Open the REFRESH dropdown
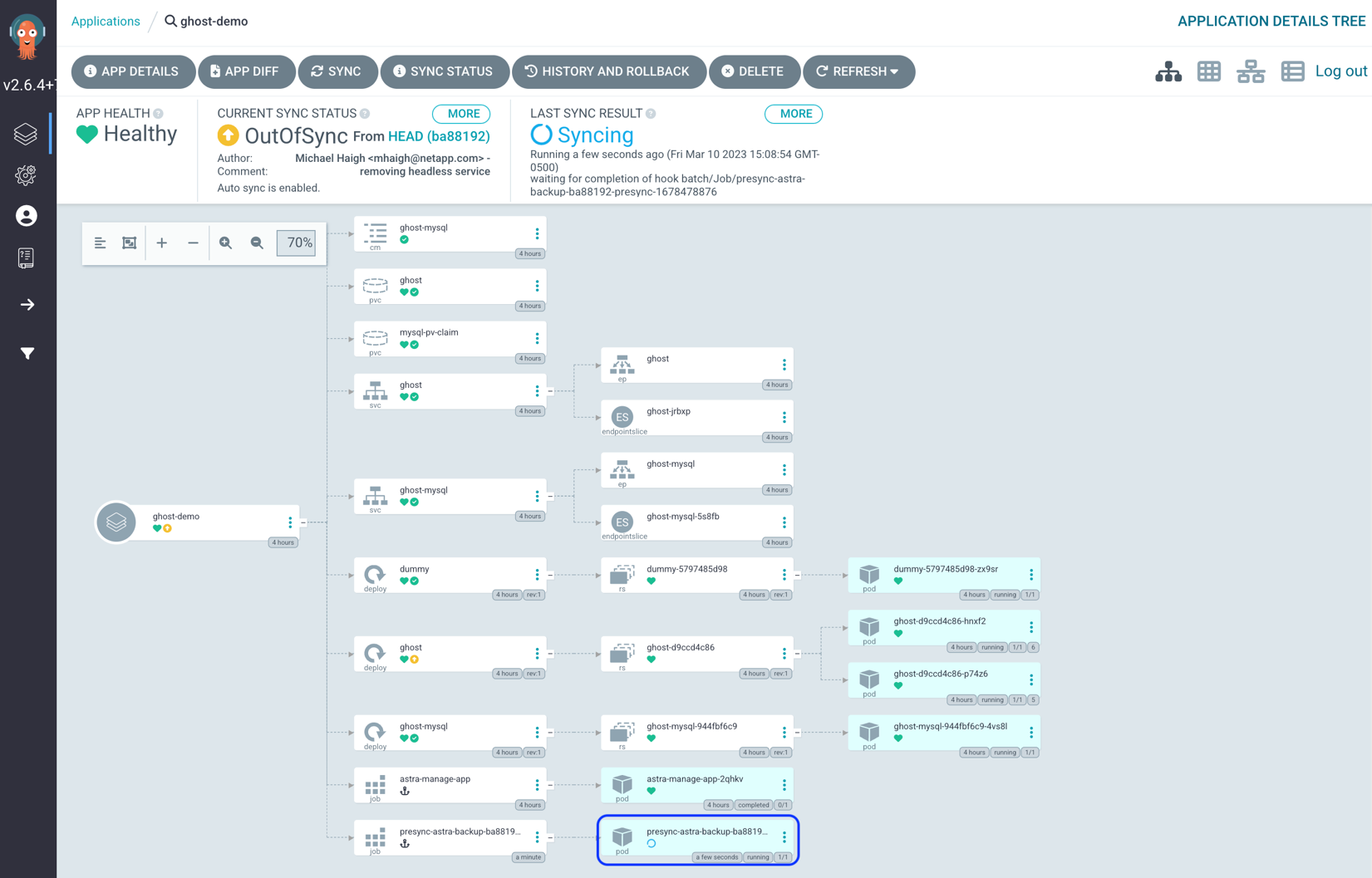The height and width of the screenshot is (878, 1372). [858, 71]
